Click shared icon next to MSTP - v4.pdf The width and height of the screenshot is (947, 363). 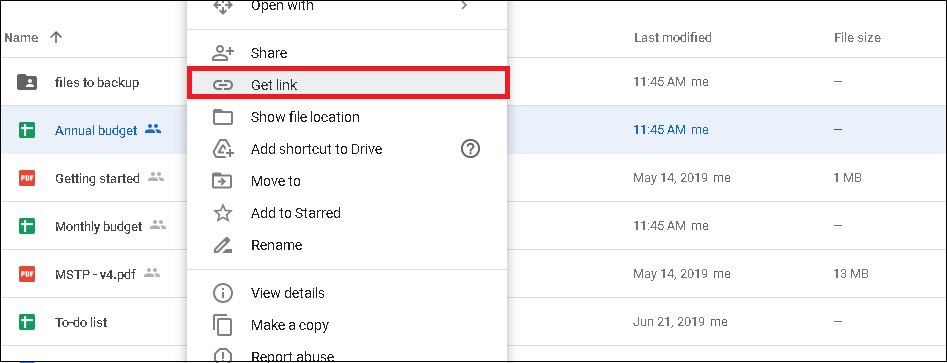(x=152, y=273)
